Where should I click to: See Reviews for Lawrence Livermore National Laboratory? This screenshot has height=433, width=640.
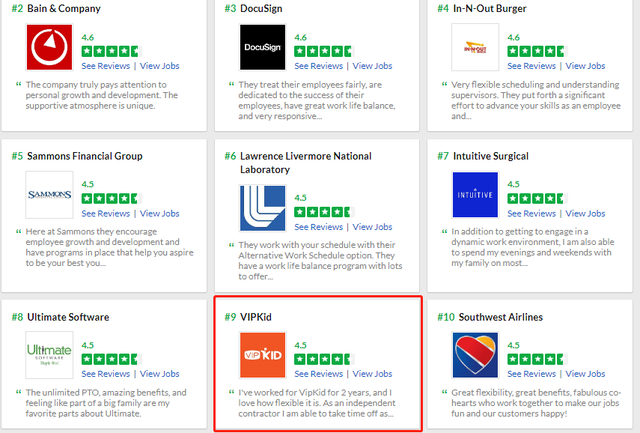click(x=318, y=227)
